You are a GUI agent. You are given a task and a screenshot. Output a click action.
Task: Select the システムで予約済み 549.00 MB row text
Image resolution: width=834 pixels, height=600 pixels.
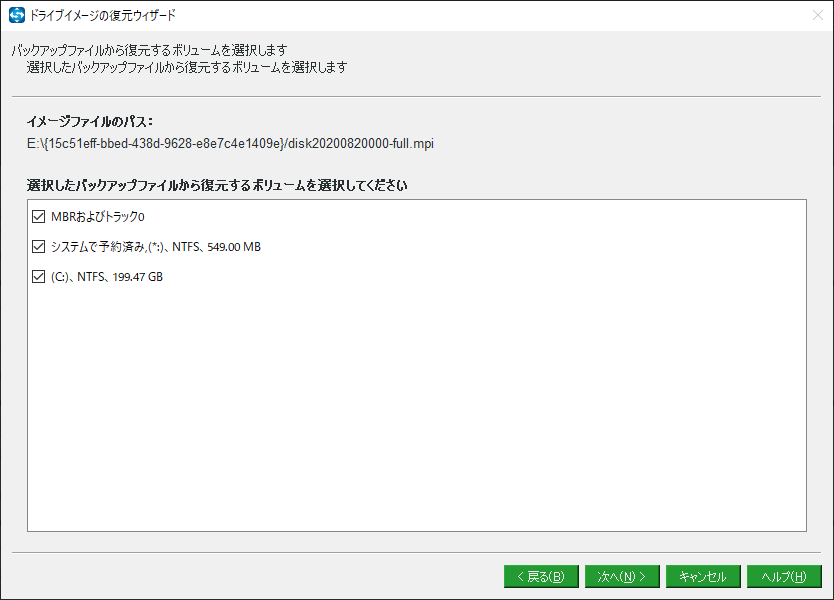click(156, 247)
